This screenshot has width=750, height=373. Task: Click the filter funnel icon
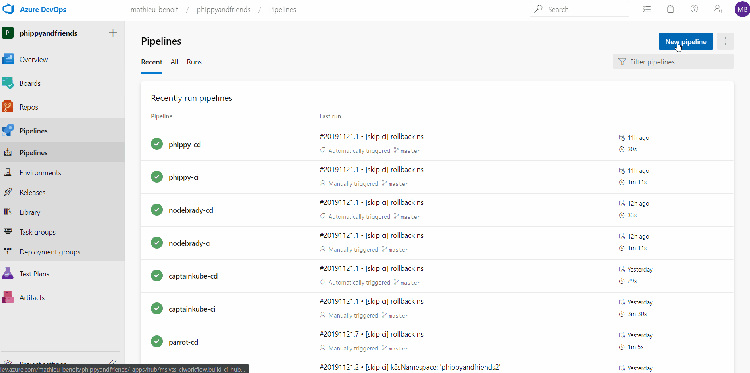coord(622,62)
